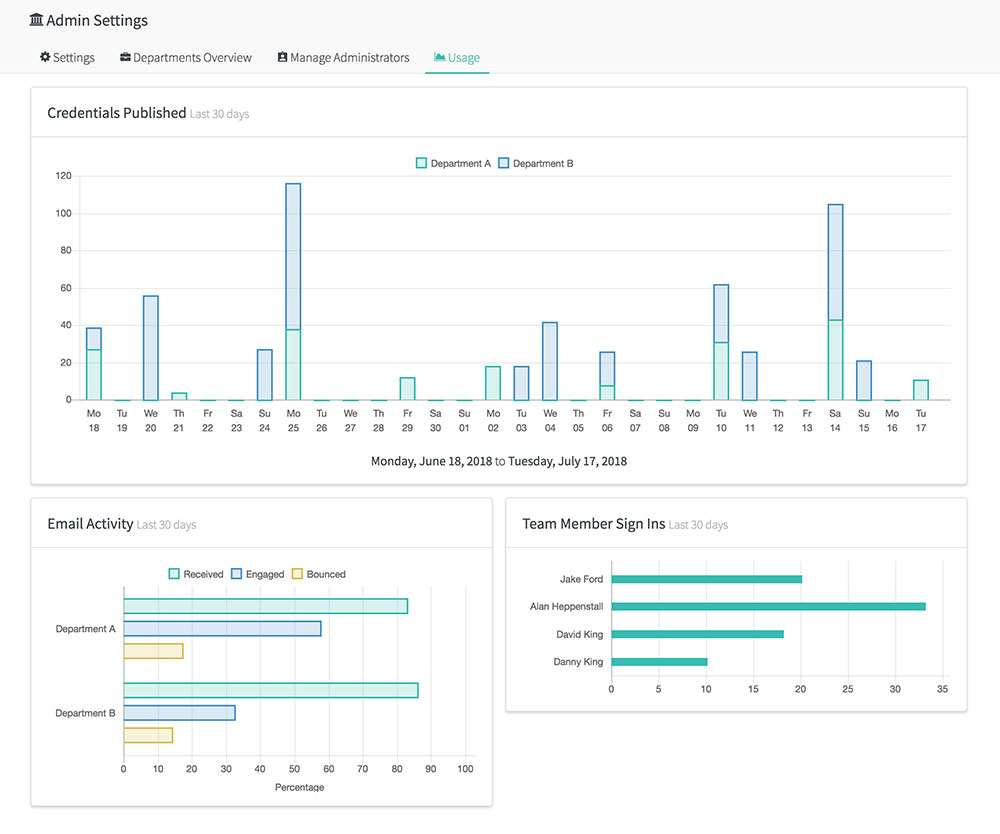The height and width of the screenshot is (834, 1000).
Task: Click Jake Ford's sign-in bar
Action: [706, 579]
